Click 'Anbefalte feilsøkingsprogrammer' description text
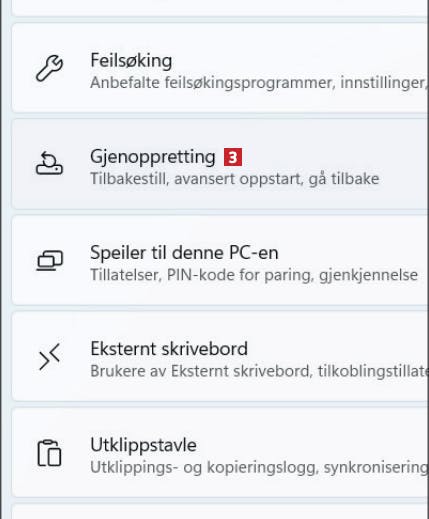429x519 pixels. point(213,83)
